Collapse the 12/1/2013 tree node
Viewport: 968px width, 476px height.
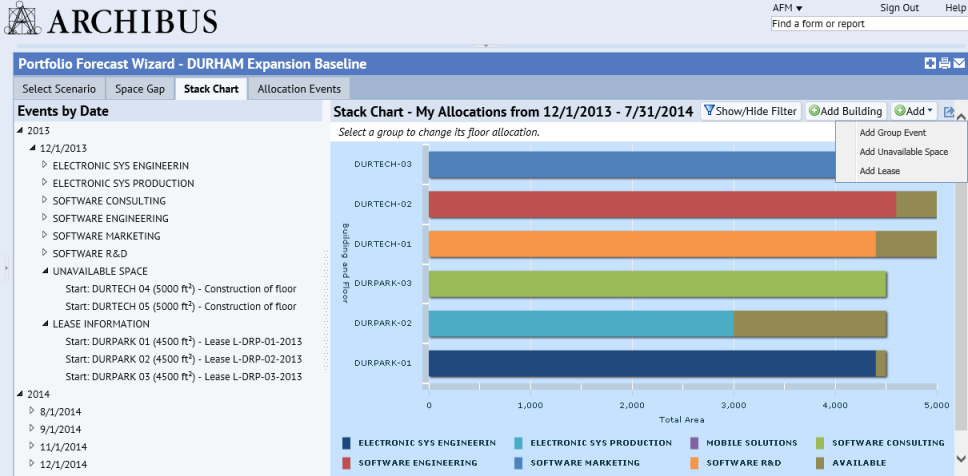(32, 148)
